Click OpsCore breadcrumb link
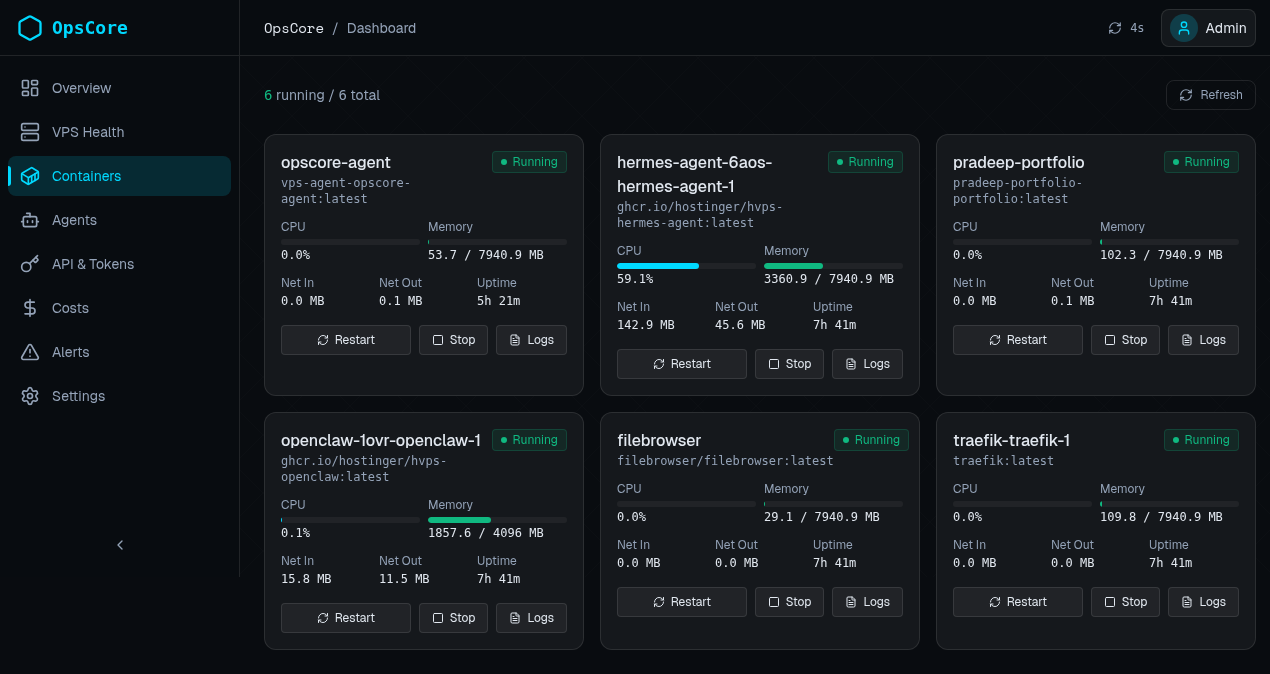Image resolution: width=1270 pixels, height=674 pixels. (x=294, y=28)
